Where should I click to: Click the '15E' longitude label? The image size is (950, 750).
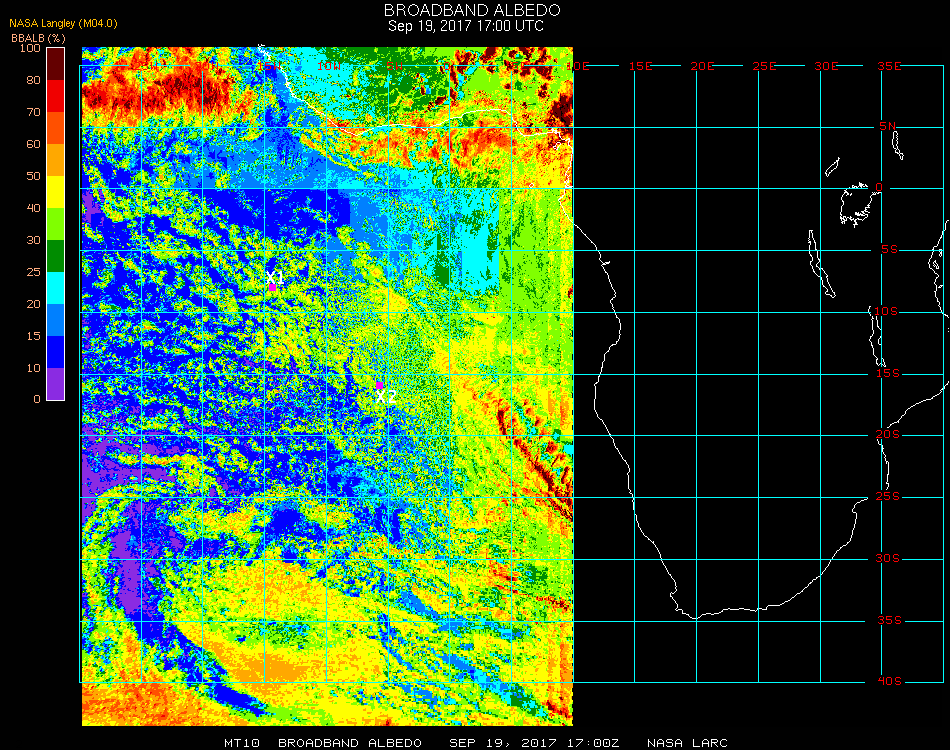pos(640,66)
